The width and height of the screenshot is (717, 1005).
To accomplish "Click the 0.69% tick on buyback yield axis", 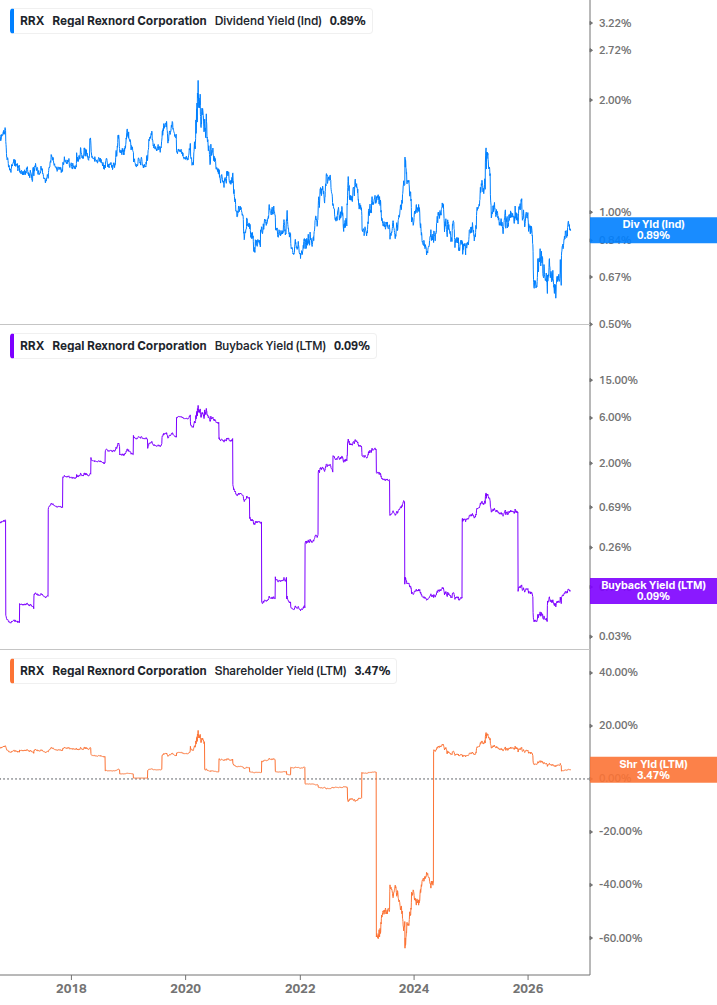I will (x=614, y=507).
